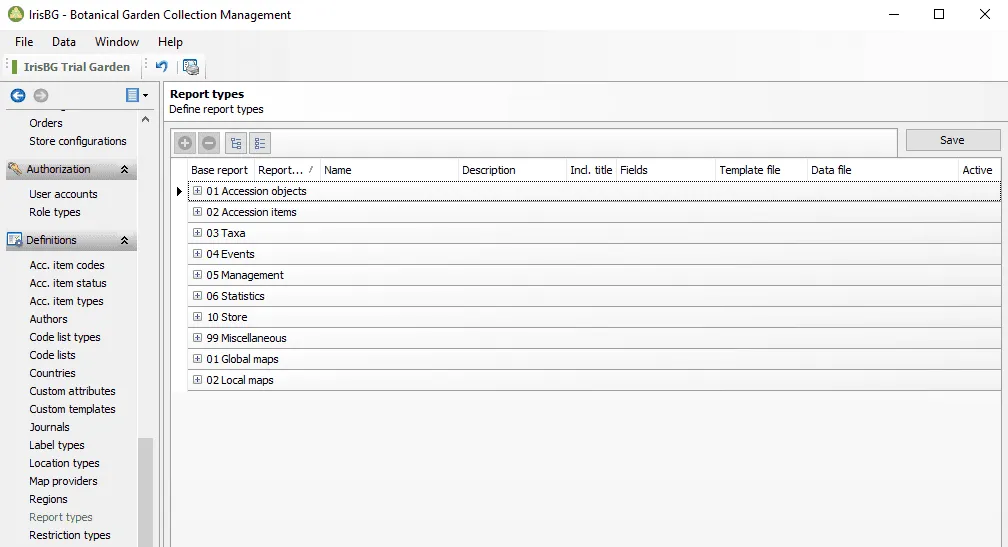
Task: Expand the 01 Accession objects group
Action: tap(197, 191)
